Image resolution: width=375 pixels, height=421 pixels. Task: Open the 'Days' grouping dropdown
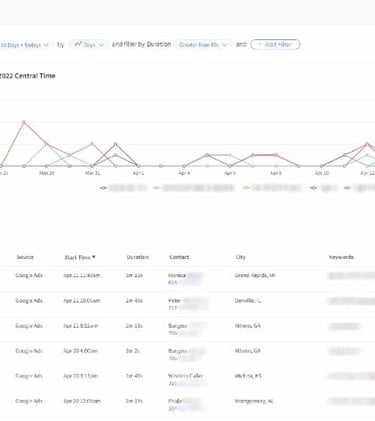(88, 45)
